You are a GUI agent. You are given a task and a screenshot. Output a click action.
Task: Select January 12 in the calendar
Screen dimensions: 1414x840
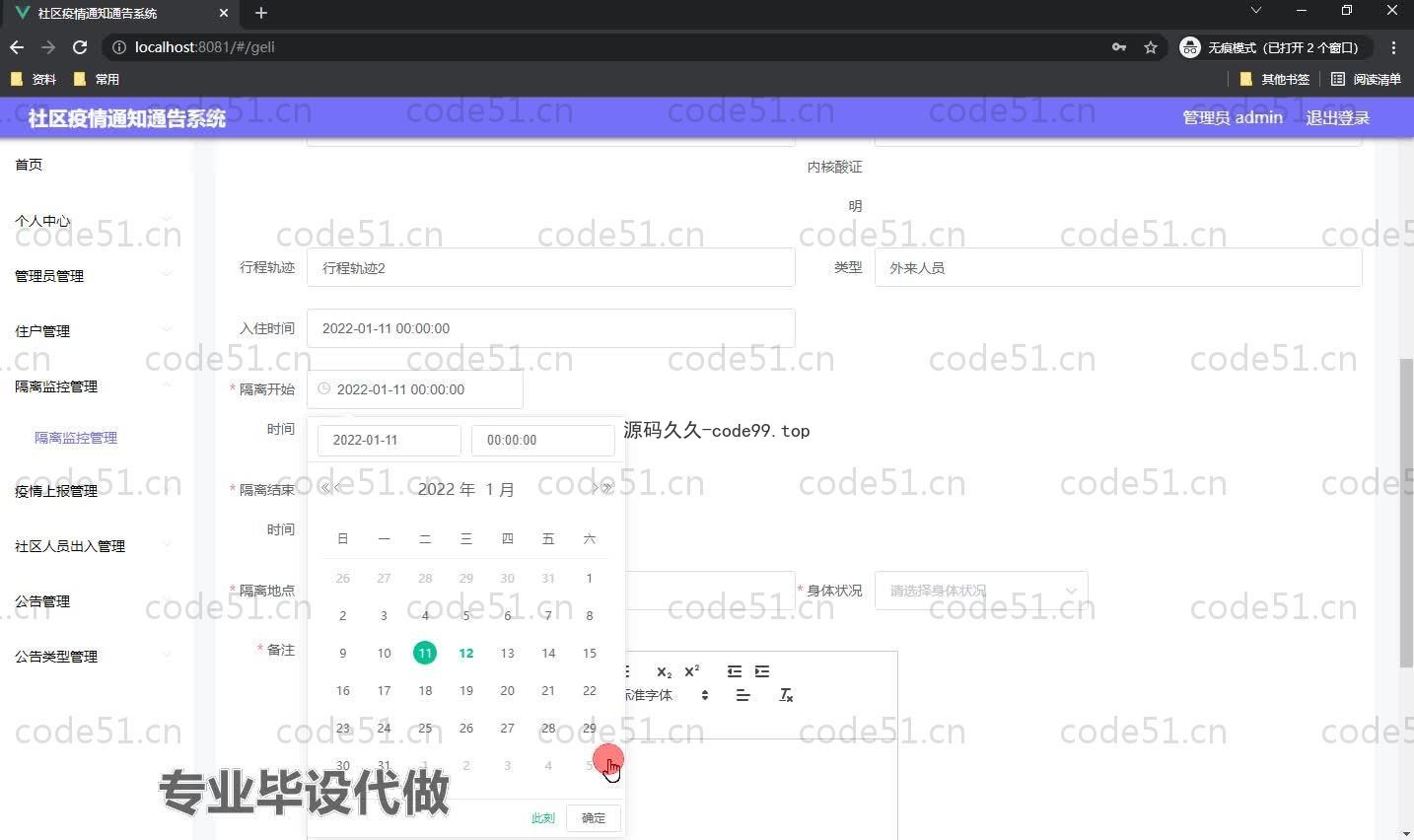pos(466,653)
